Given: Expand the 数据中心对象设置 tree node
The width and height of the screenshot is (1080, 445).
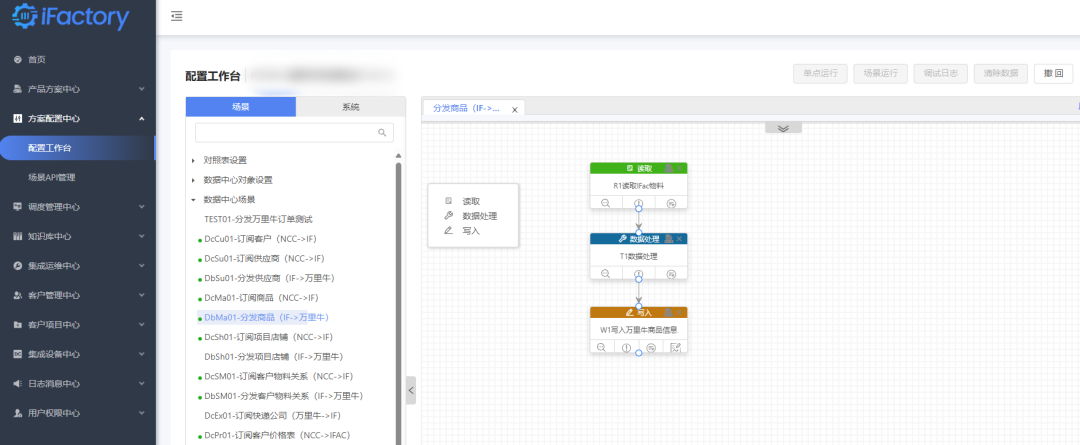Looking at the screenshot, I should coord(193,180).
